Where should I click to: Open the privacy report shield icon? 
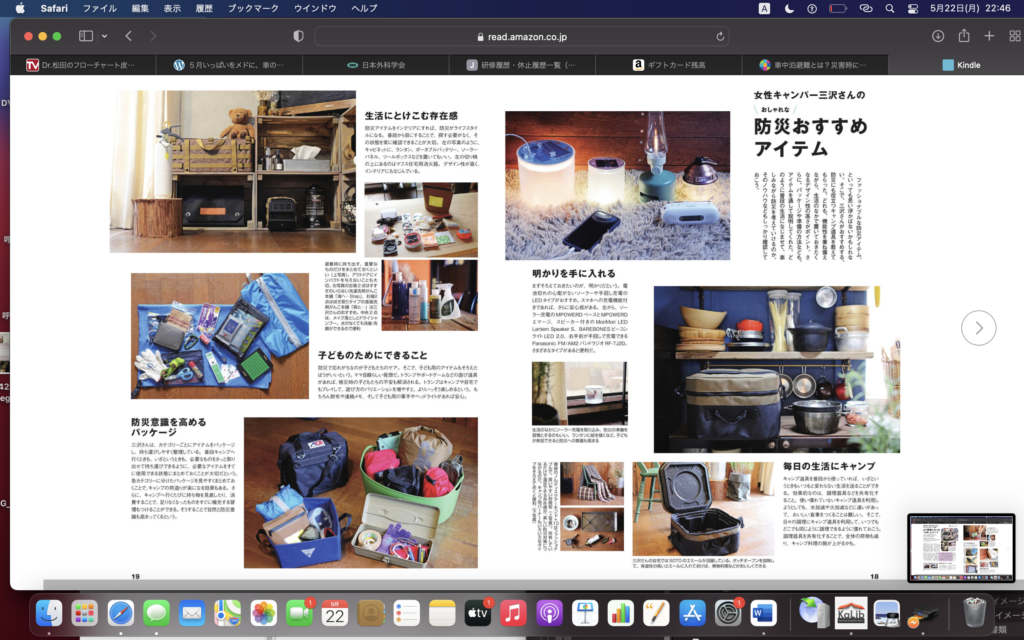tap(297, 36)
